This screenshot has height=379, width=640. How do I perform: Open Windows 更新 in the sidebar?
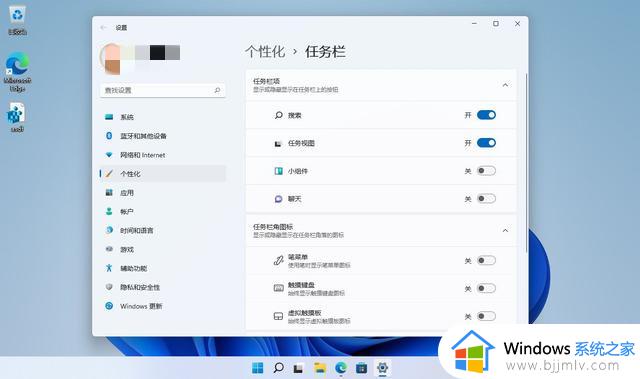pos(163,306)
